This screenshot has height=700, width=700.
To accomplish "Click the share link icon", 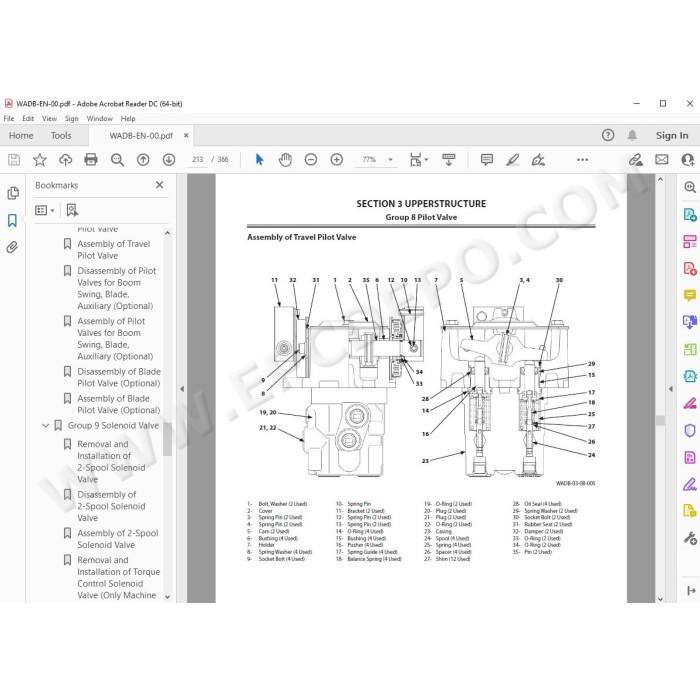I will point(635,159).
